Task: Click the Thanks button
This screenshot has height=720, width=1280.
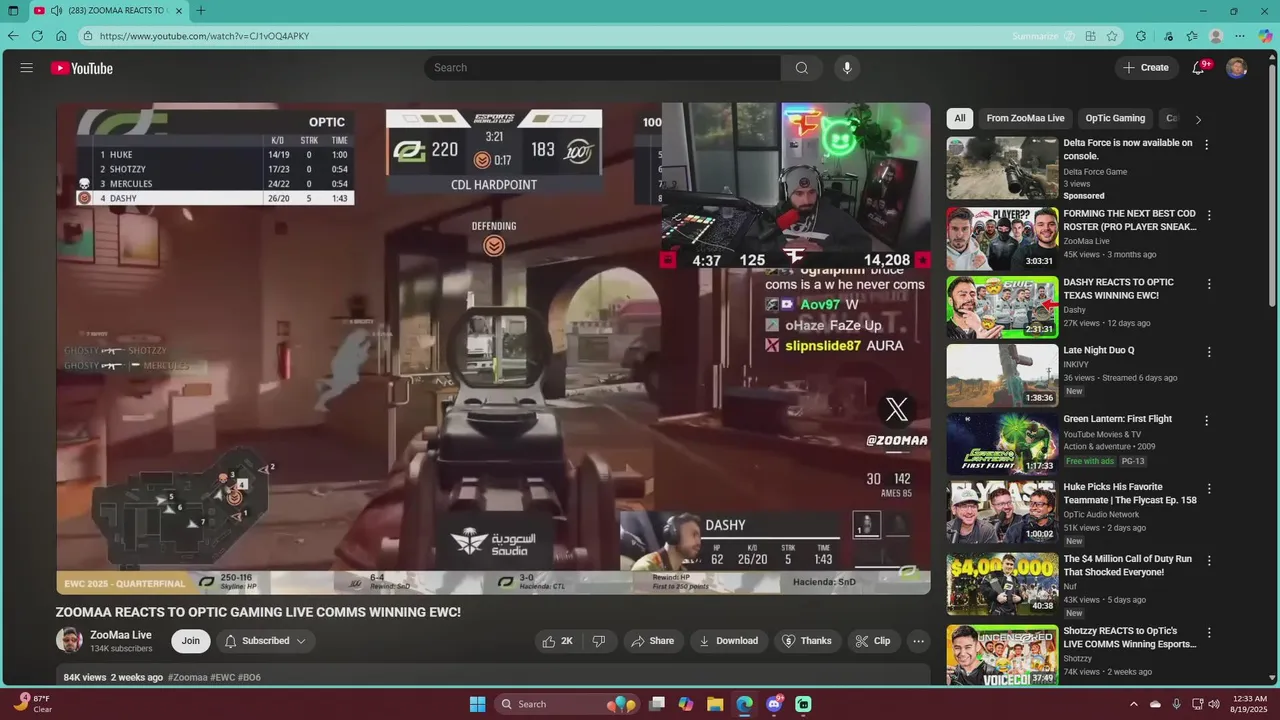Action: (807, 641)
